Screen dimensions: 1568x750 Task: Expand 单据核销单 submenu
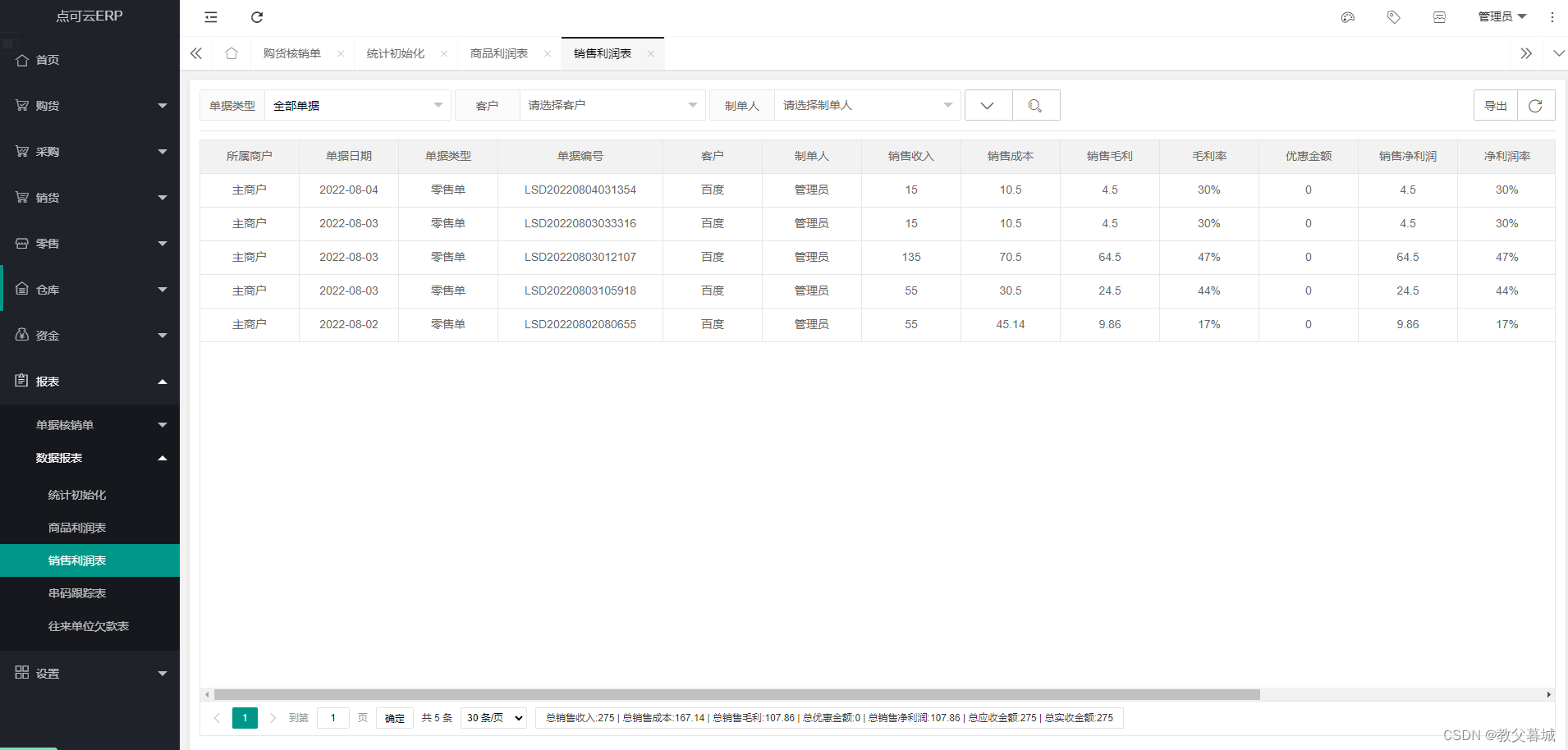click(x=89, y=425)
